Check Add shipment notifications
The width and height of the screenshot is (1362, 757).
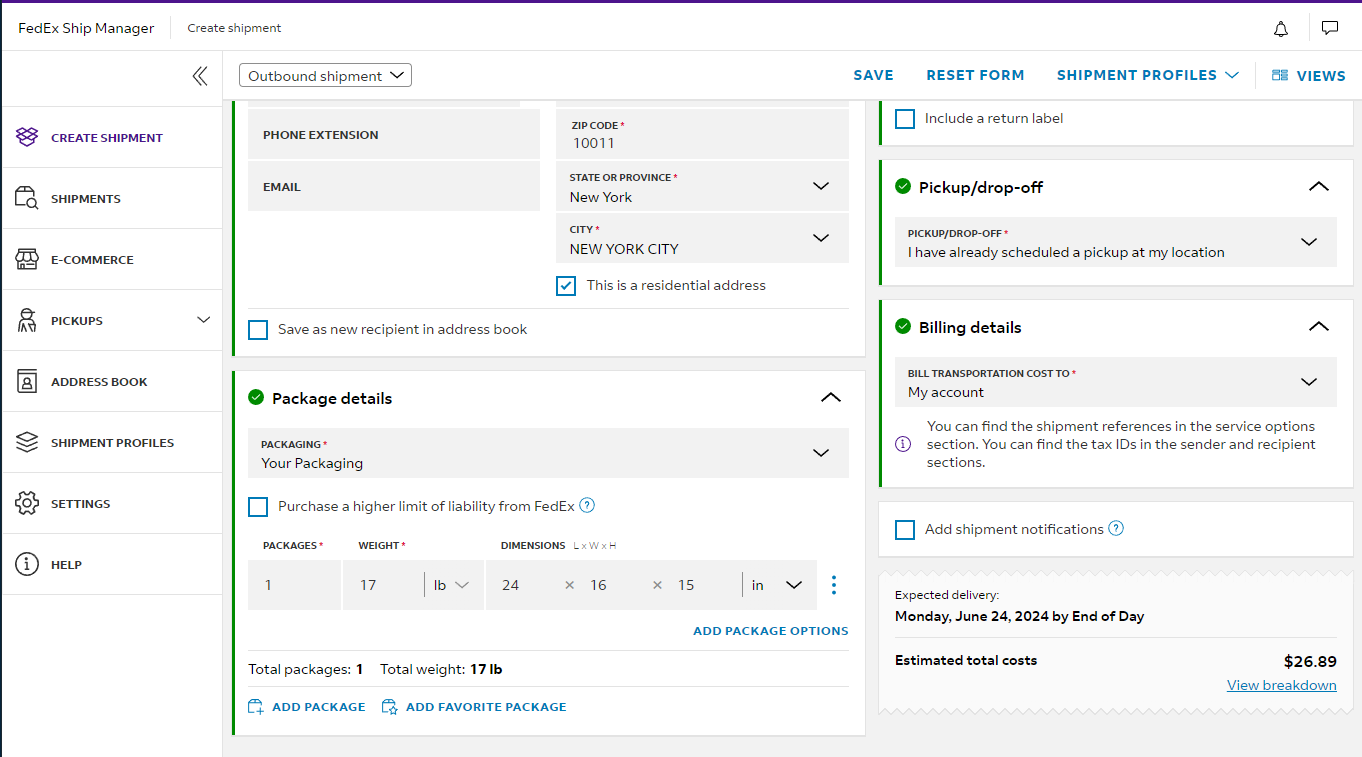click(905, 530)
